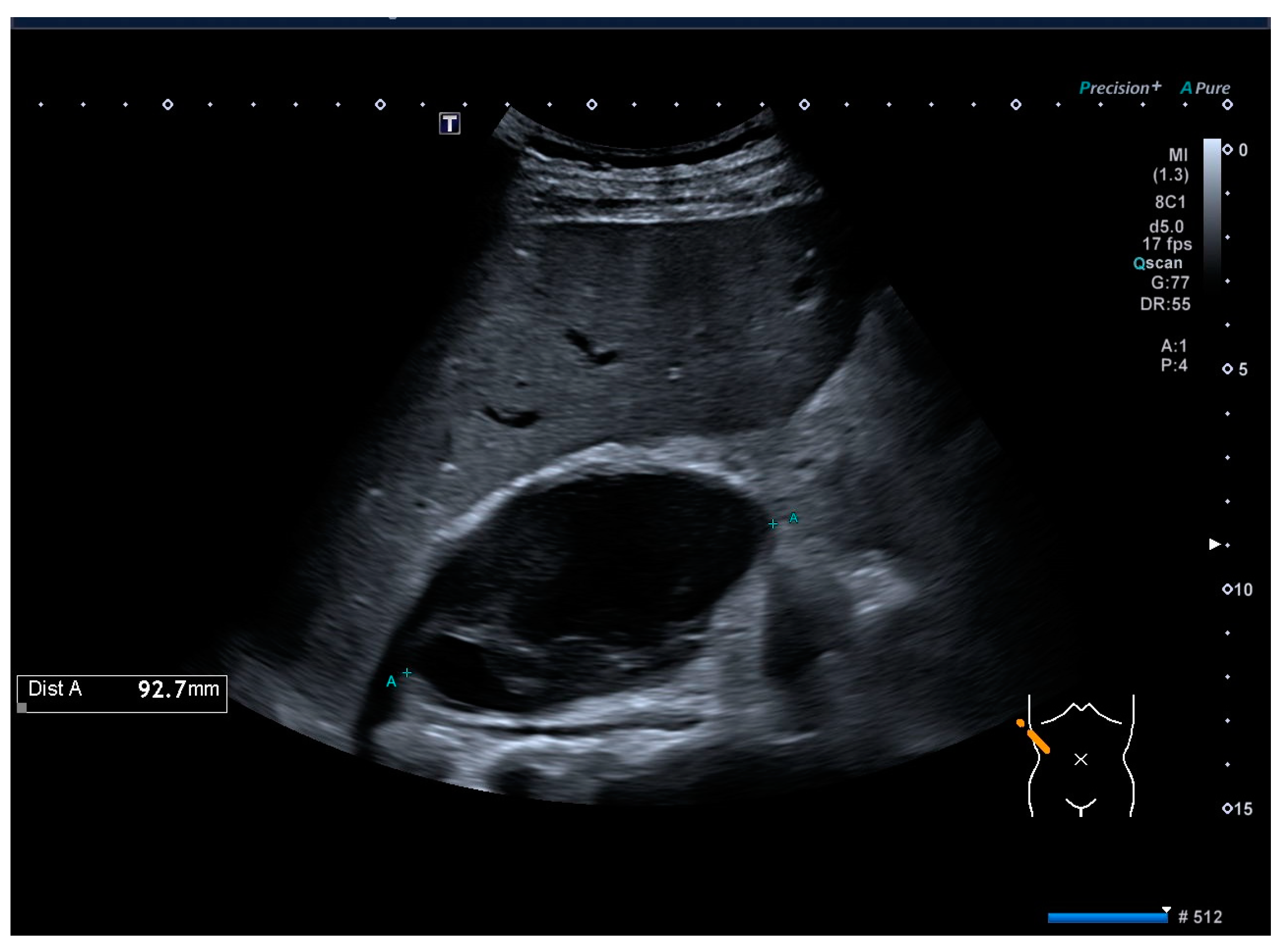
Task: Toggle the APure imaging indicator
Action: [x=1205, y=88]
